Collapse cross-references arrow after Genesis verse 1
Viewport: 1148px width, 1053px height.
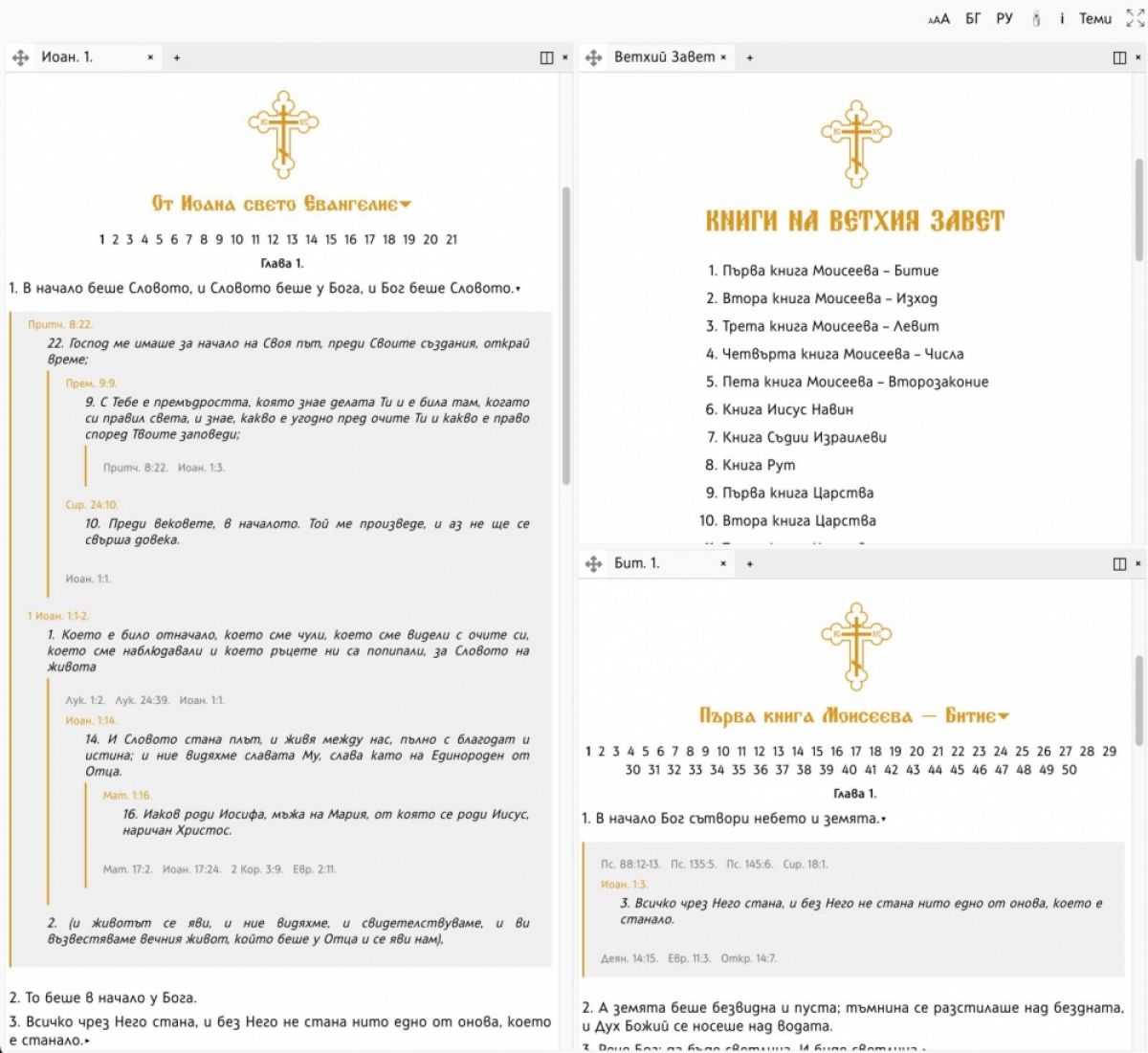point(883,819)
